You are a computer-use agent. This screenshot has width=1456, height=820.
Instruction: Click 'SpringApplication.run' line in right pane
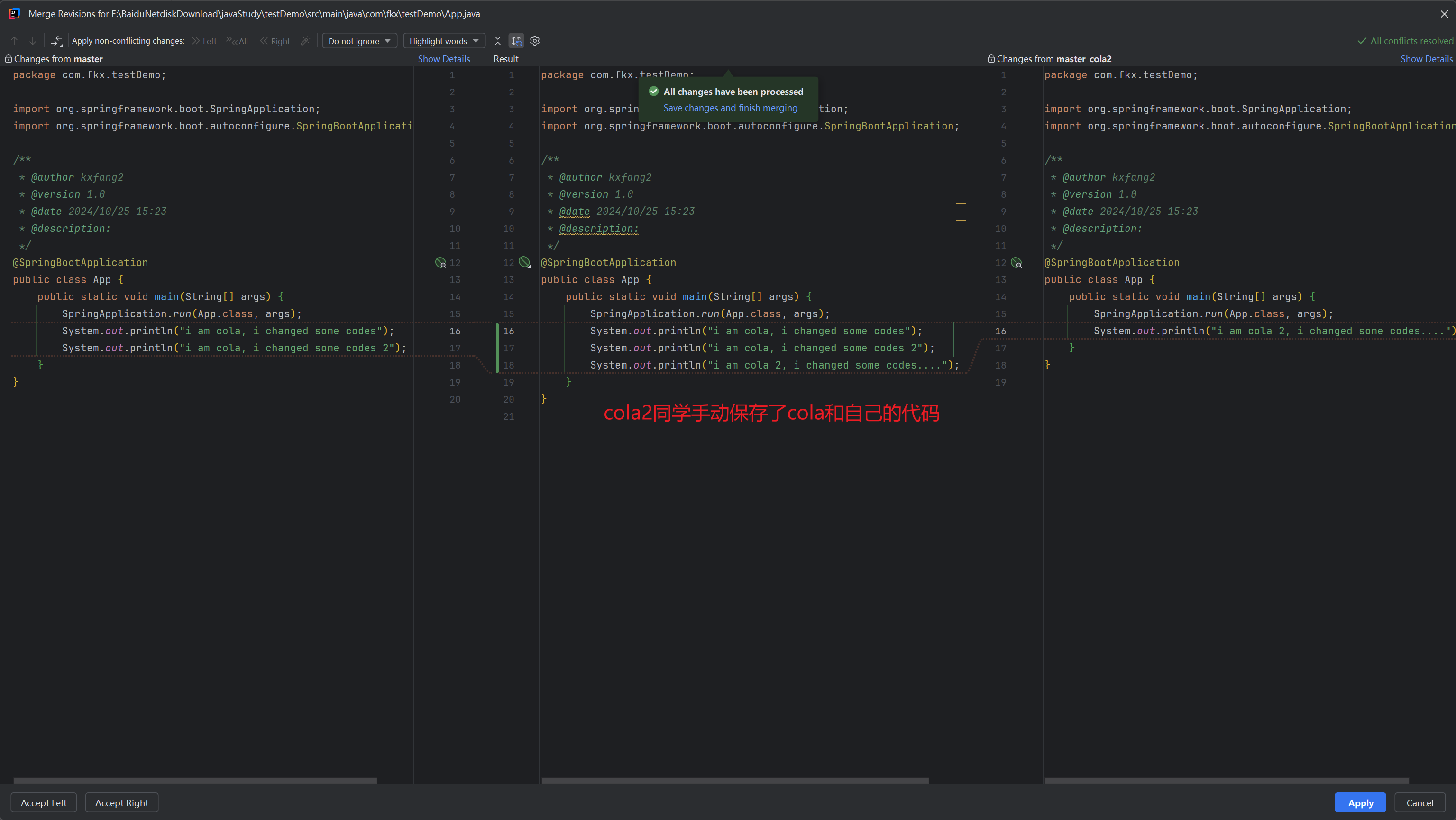1213,313
